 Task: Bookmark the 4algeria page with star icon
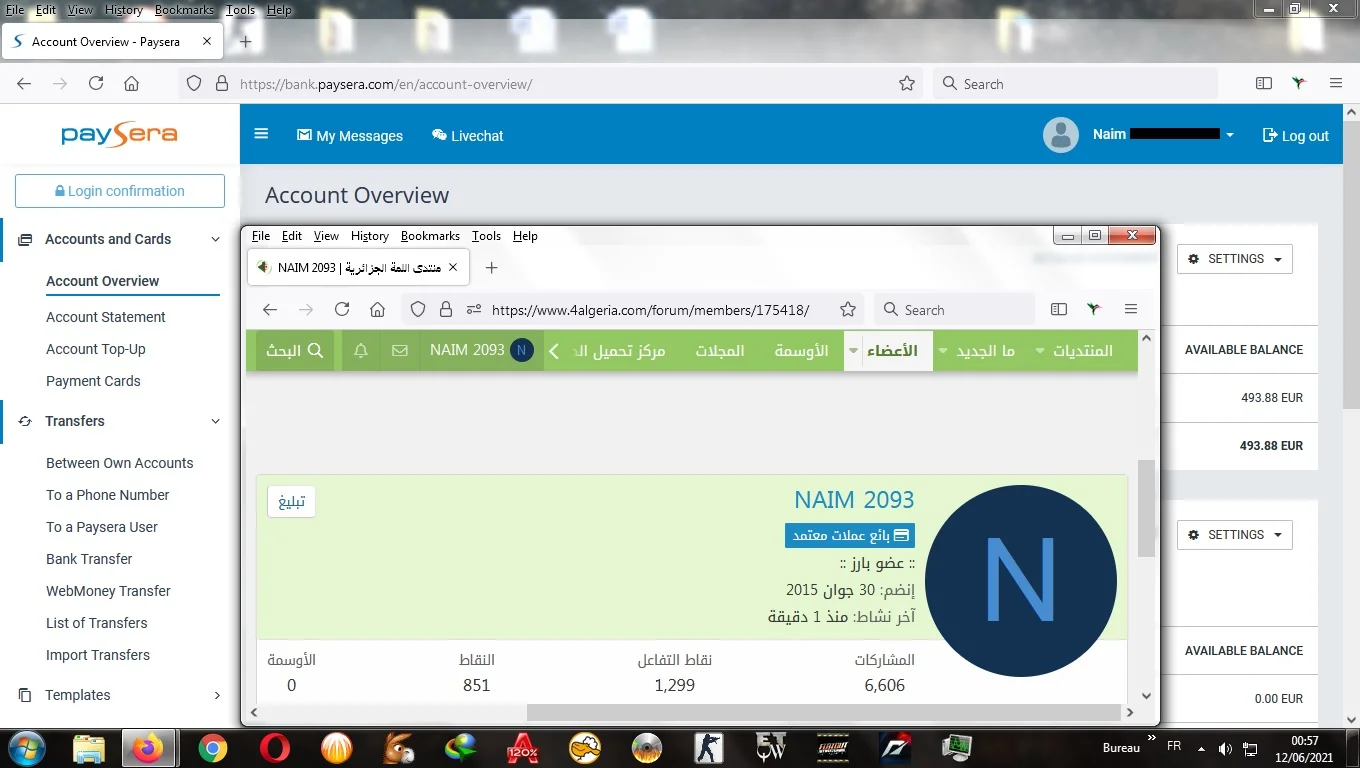click(847, 310)
